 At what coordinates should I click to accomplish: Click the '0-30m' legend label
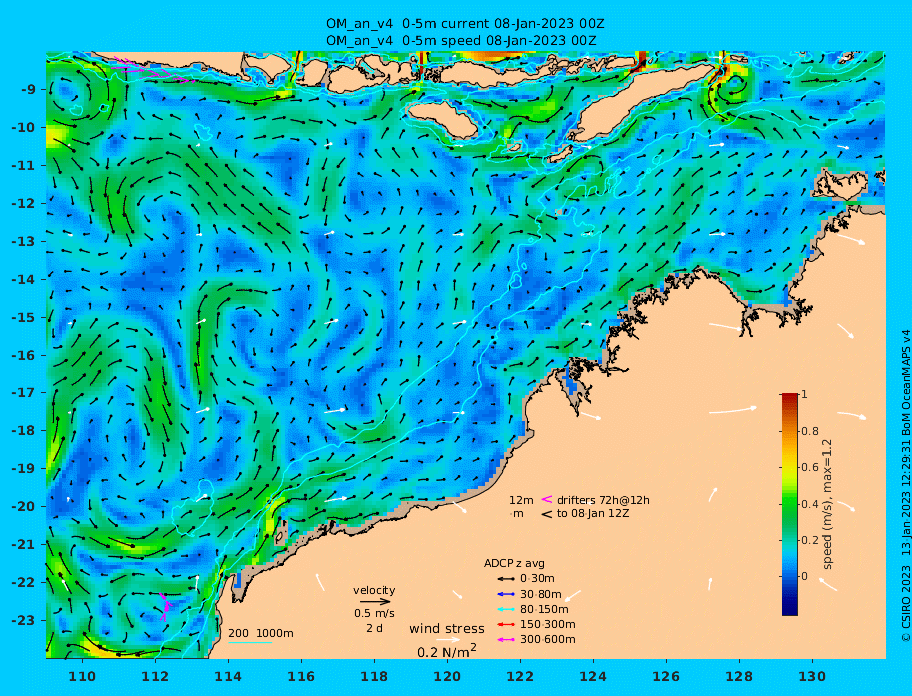tap(537, 579)
